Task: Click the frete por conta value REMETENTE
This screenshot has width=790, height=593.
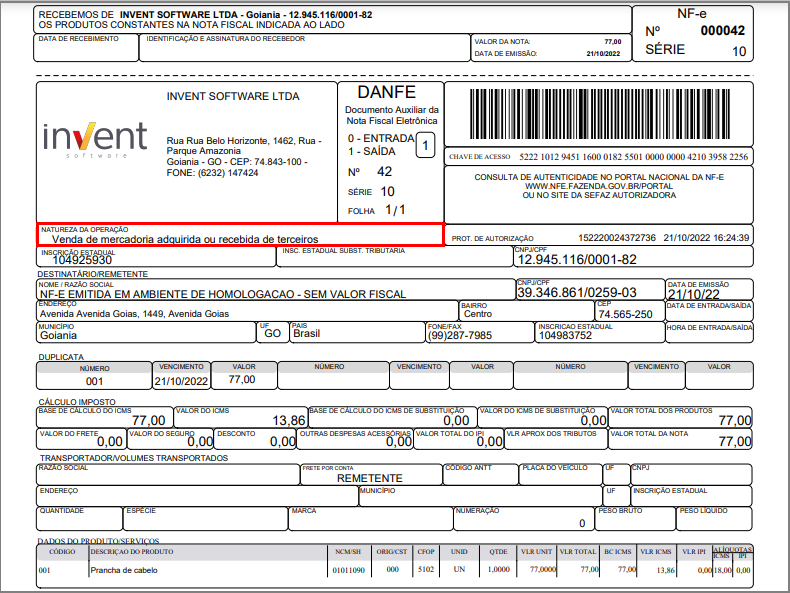Action: click(x=370, y=478)
